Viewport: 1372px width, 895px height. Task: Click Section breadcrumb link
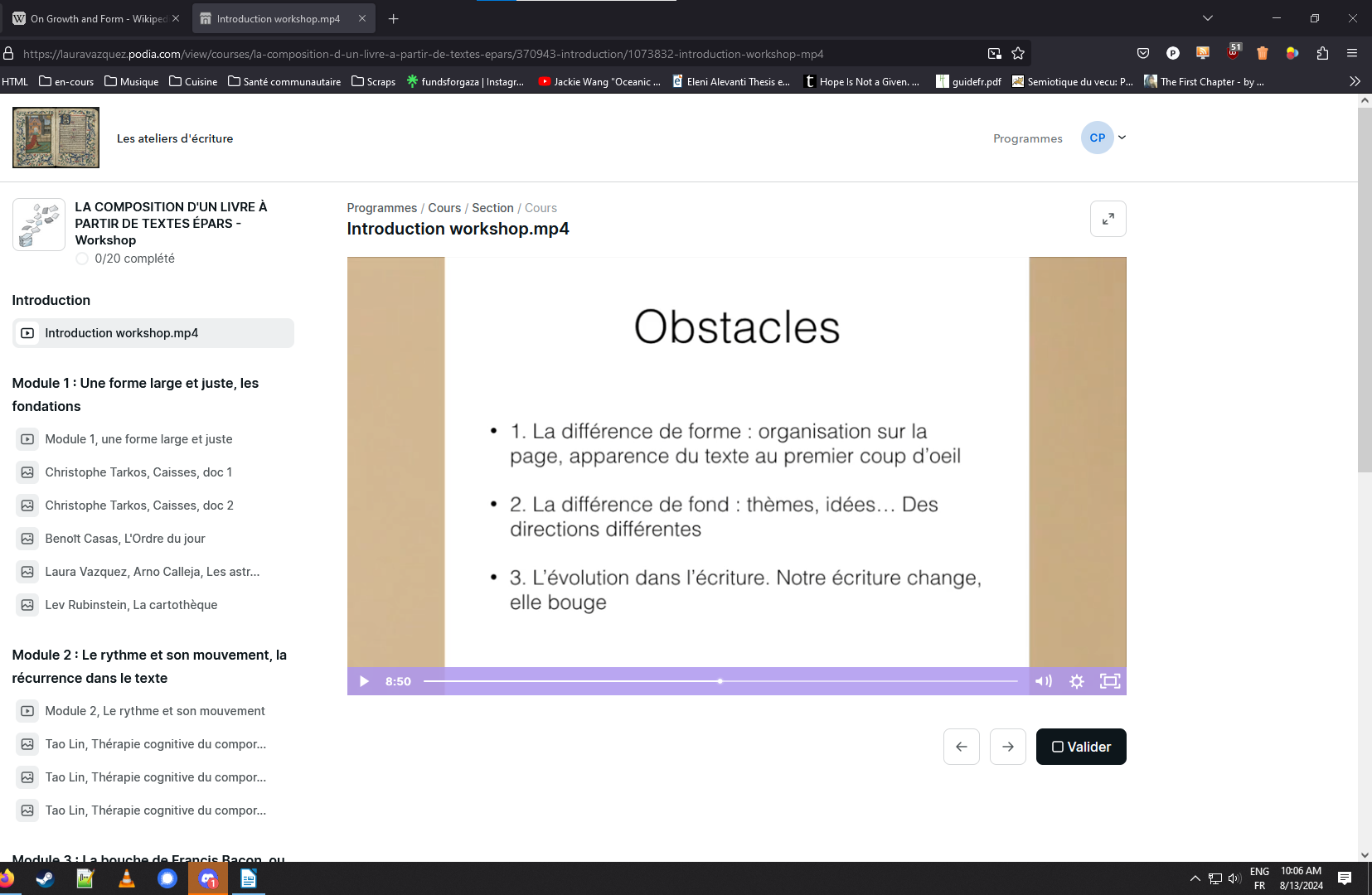click(492, 208)
